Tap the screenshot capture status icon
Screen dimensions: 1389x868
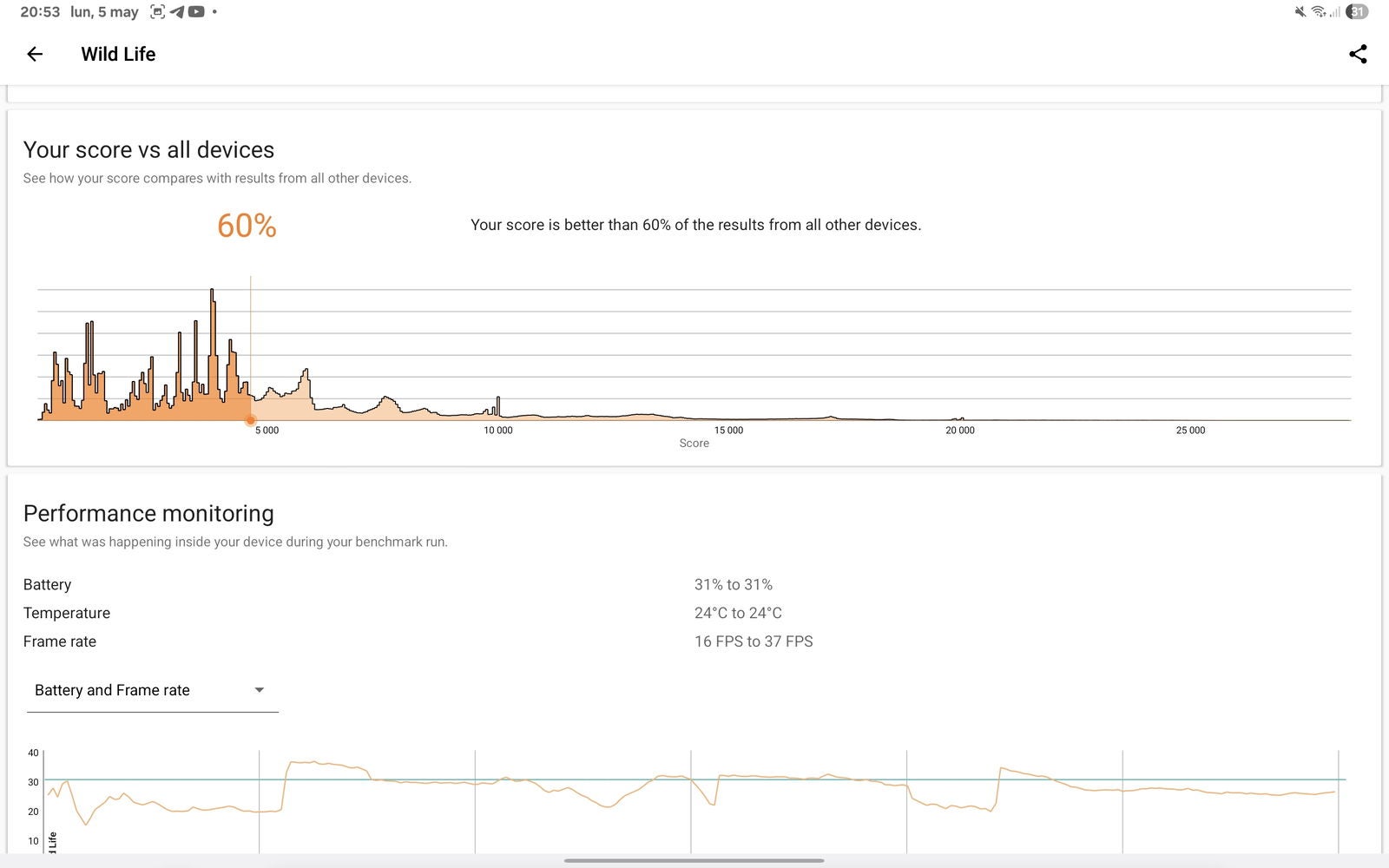coord(157,12)
